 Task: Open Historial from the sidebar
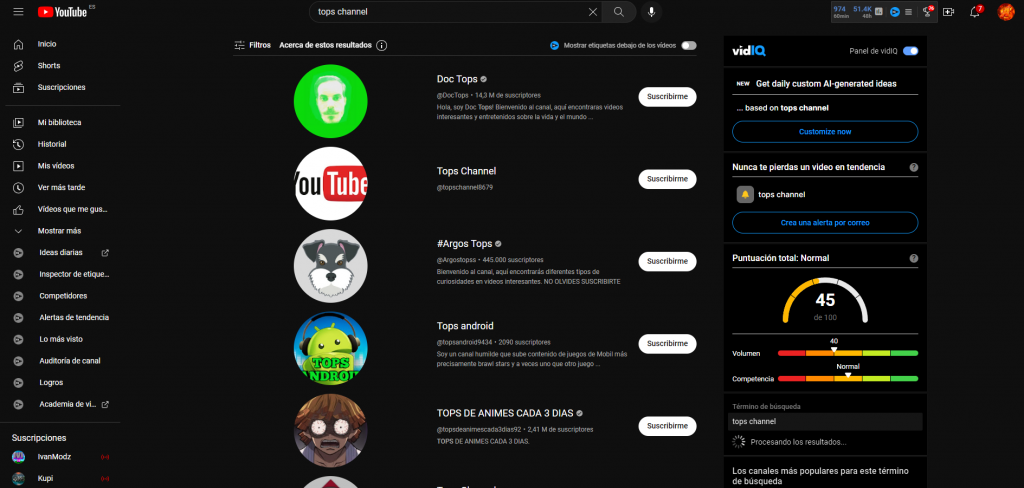(x=52, y=144)
